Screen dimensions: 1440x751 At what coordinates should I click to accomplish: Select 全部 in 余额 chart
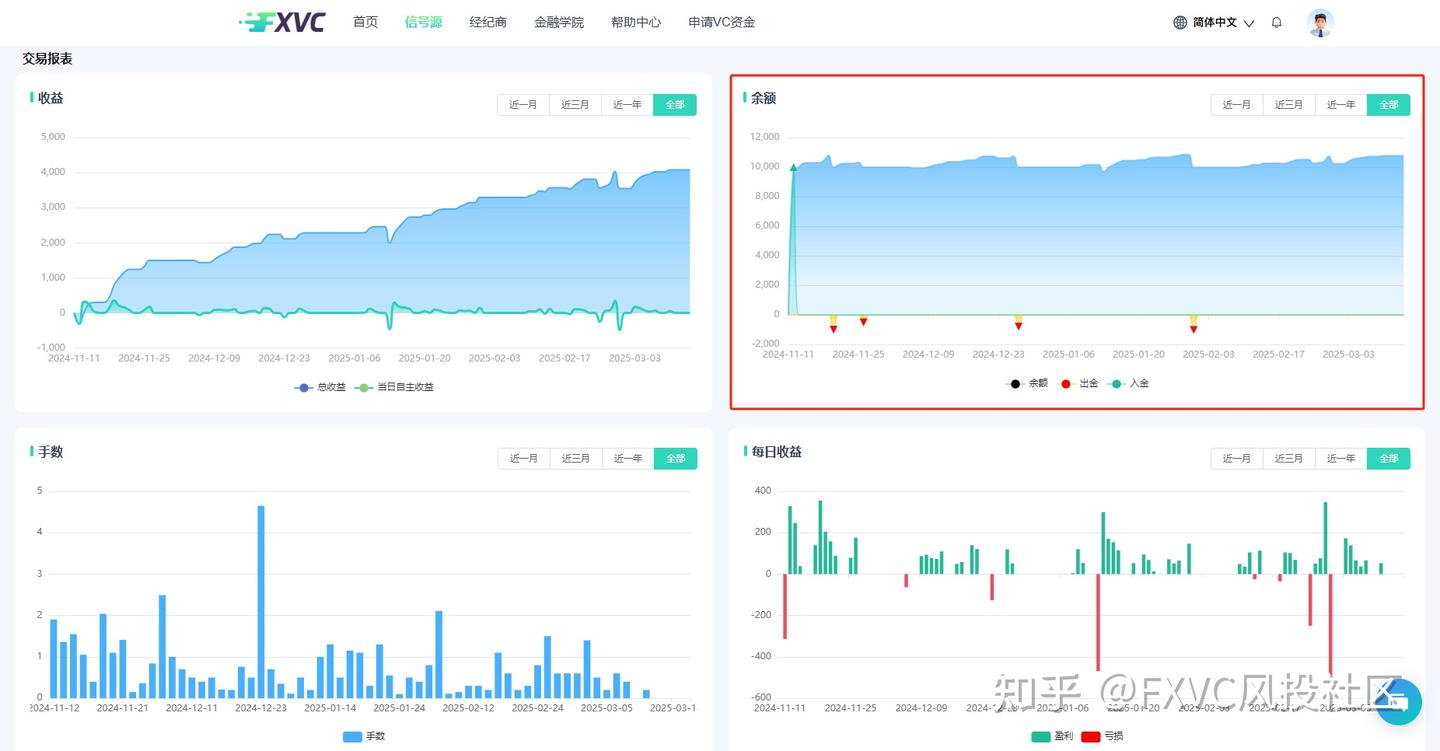(1389, 105)
